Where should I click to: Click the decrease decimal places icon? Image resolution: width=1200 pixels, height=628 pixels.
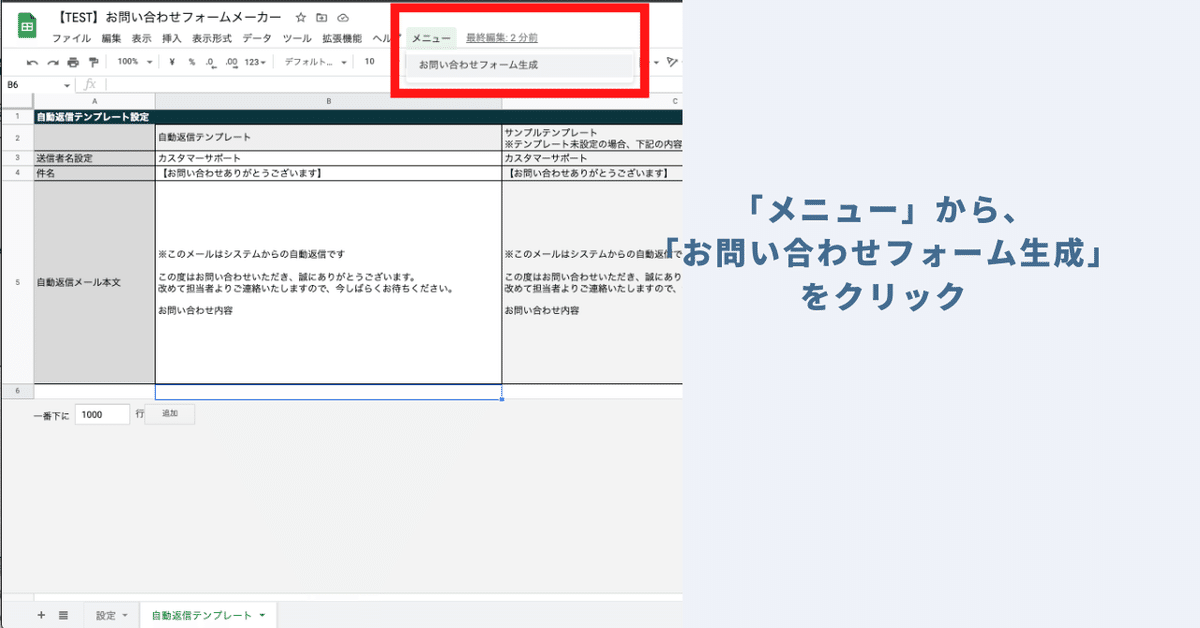[210, 61]
